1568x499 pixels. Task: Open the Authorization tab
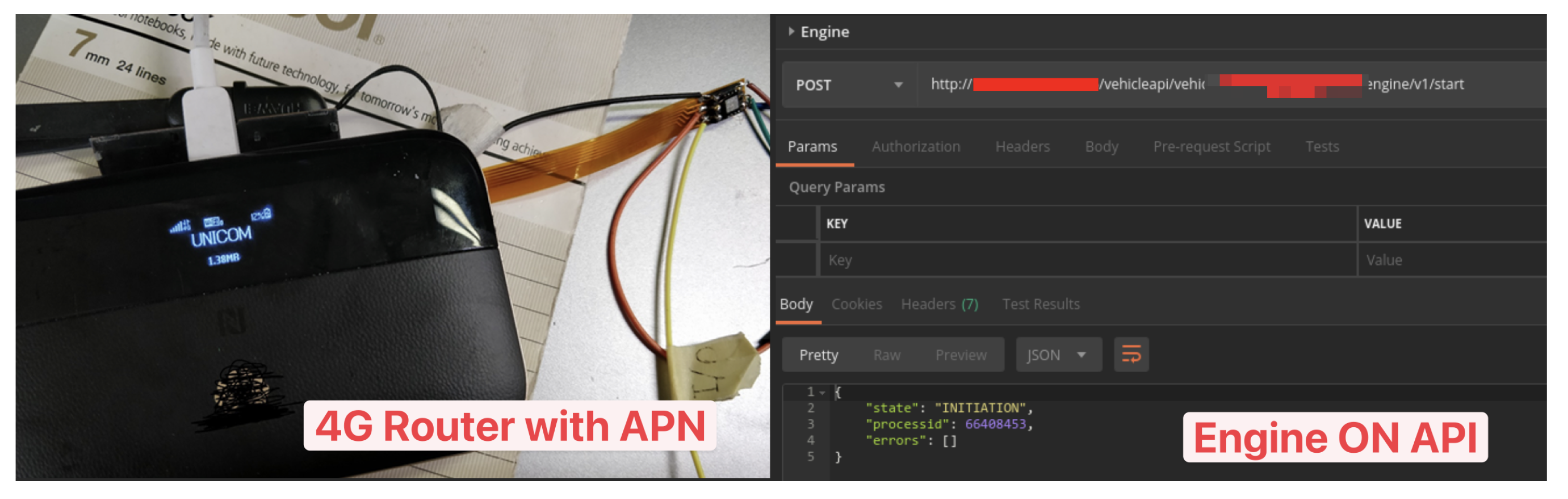pos(916,146)
